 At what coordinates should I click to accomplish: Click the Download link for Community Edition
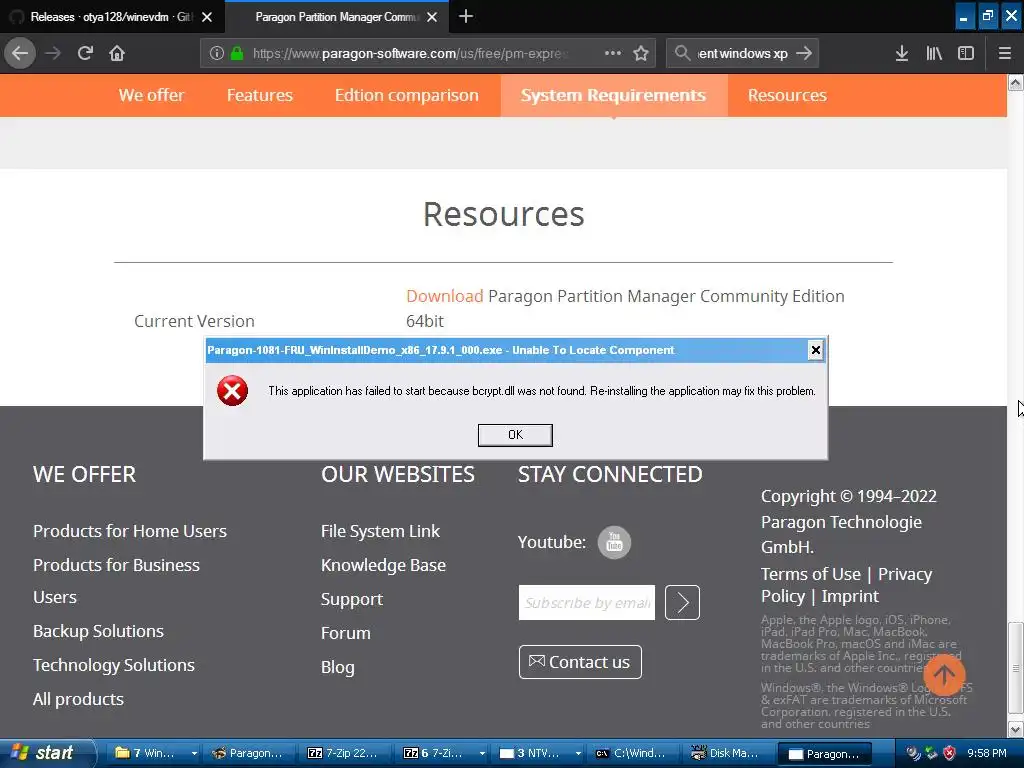tap(444, 296)
